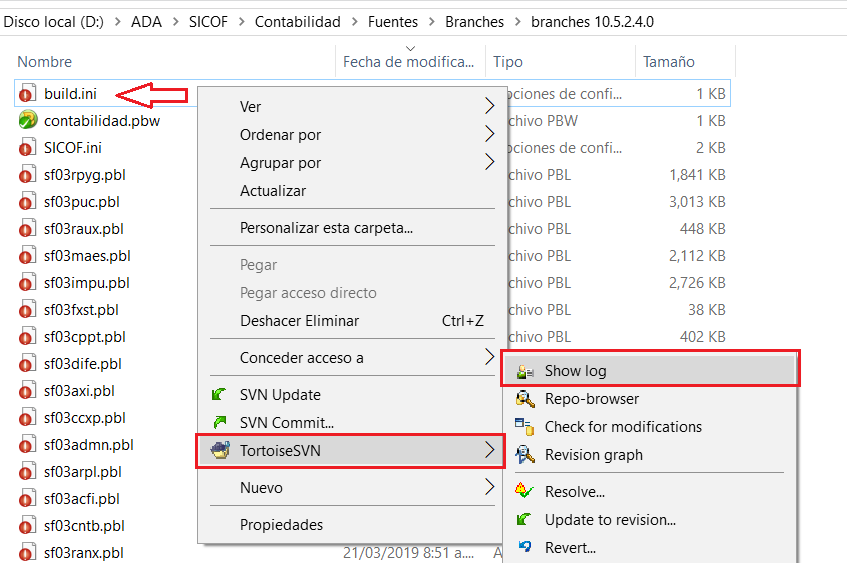Image resolution: width=847 pixels, height=563 pixels.
Task: Click the SVN Commit icon
Action: click(x=221, y=423)
